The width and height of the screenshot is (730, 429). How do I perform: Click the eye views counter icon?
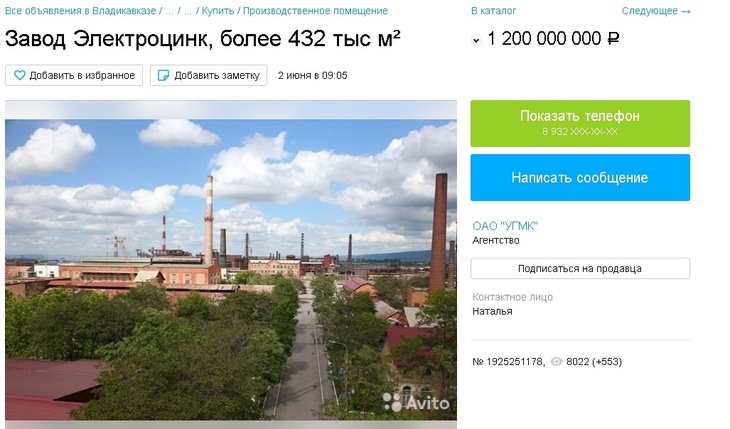pos(557,361)
